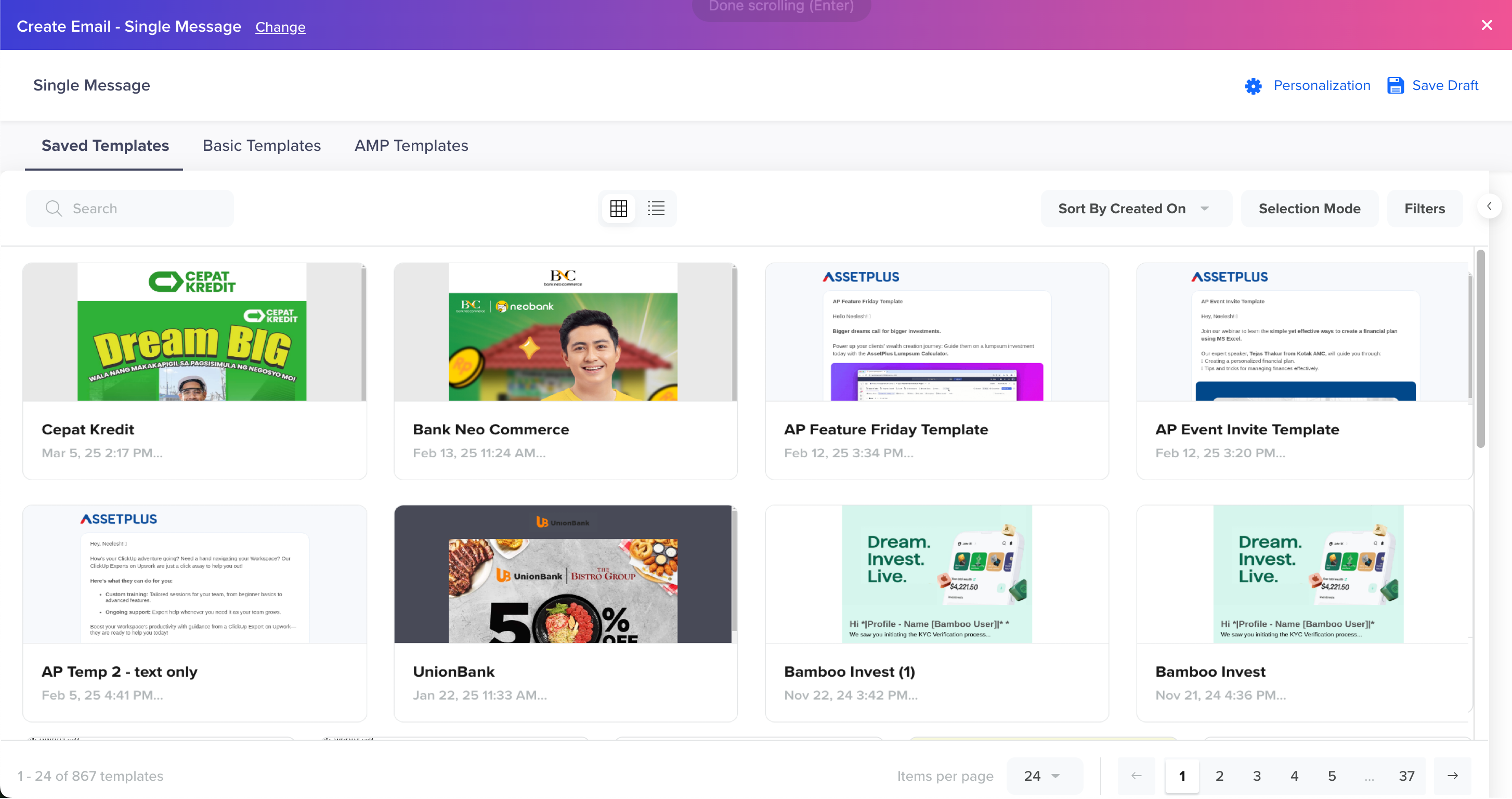Go to next page arrow
Screen dimensions: 1512x799
tap(1452, 776)
